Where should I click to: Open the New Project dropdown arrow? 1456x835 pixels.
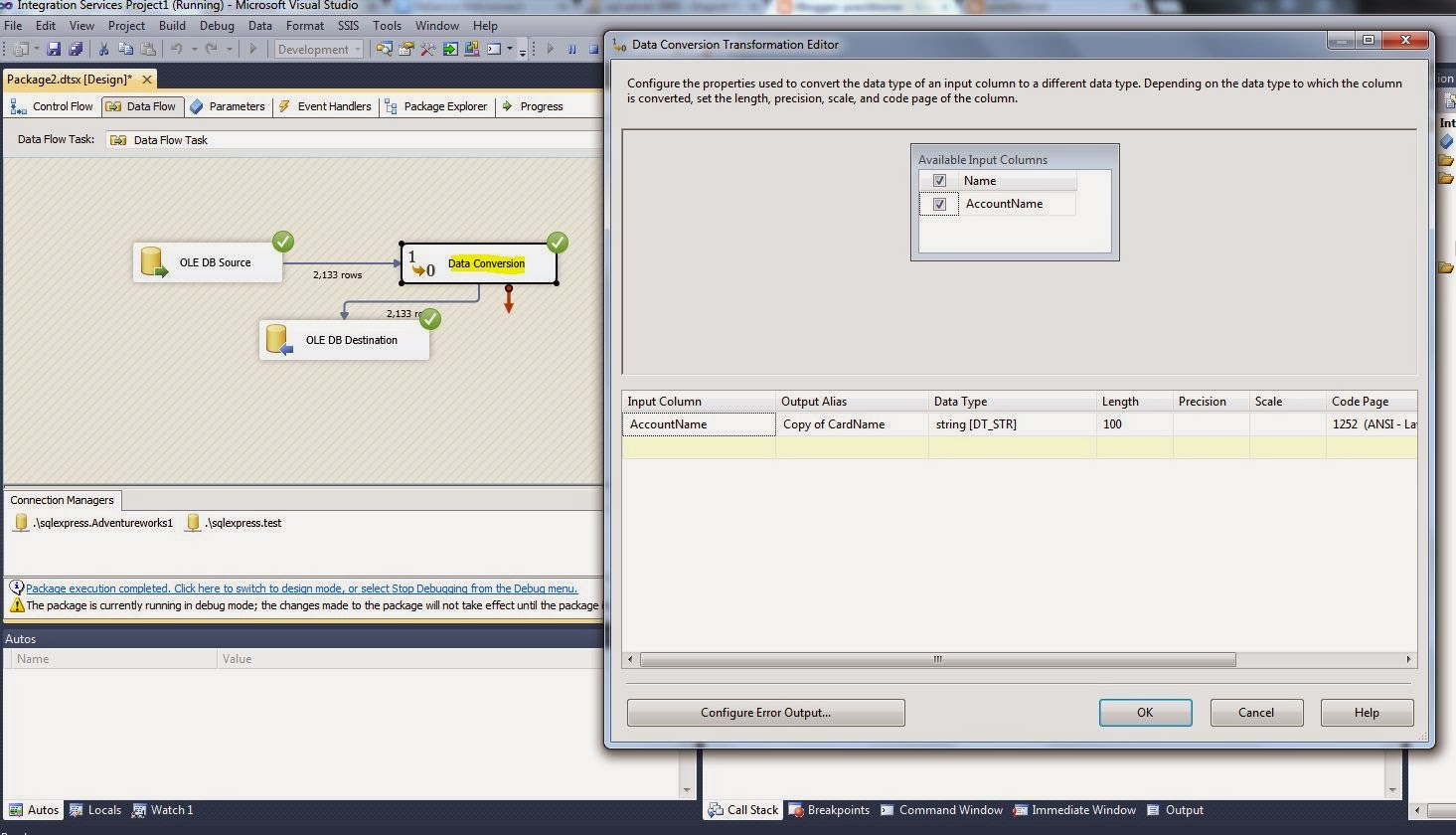36,49
